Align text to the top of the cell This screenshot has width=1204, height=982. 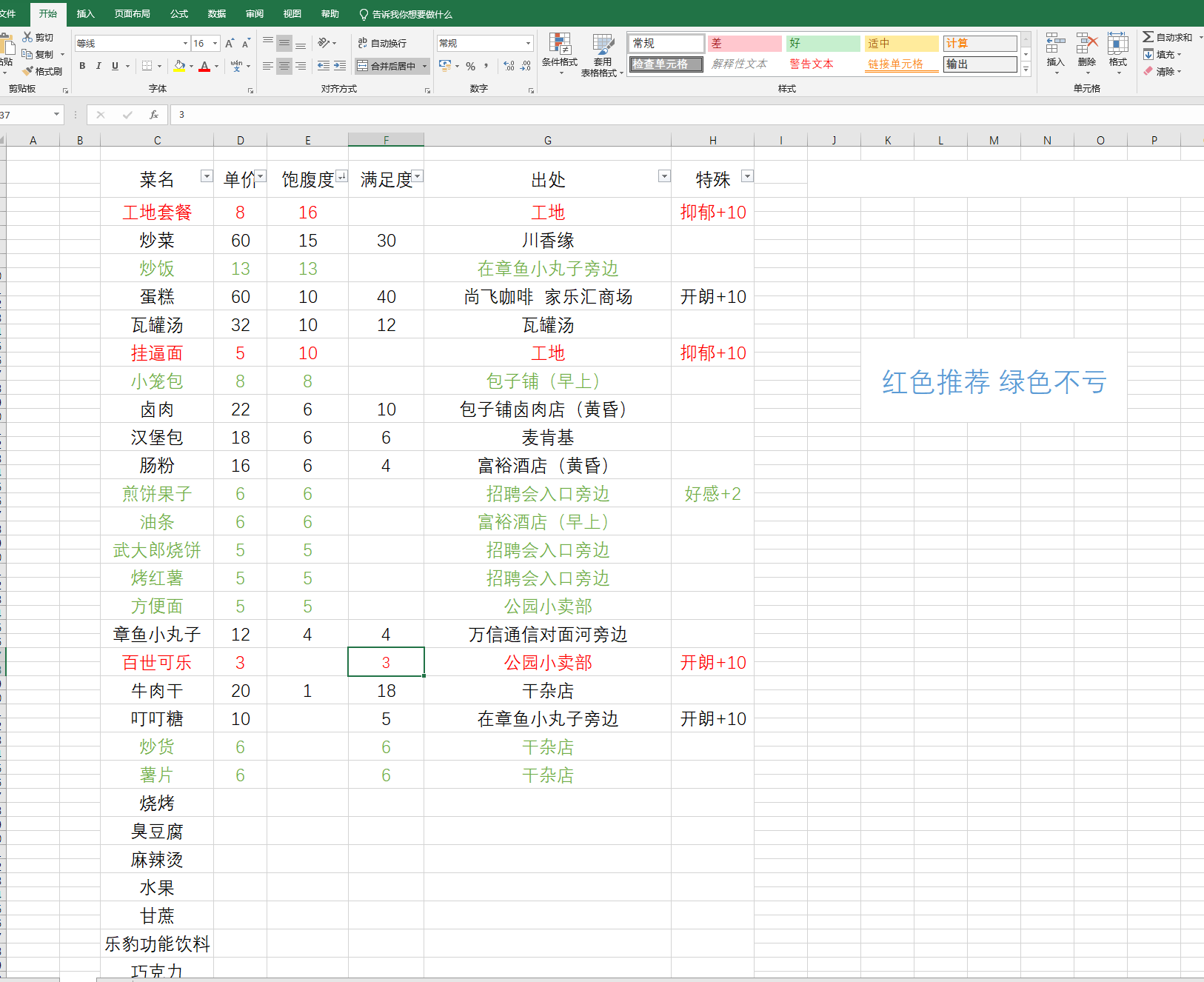point(268,43)
